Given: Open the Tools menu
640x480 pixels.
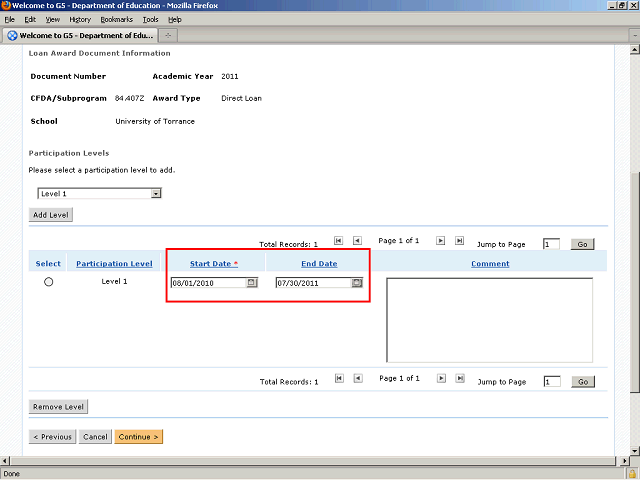Looking at the screenshot, I should click(x=151, y=20).
